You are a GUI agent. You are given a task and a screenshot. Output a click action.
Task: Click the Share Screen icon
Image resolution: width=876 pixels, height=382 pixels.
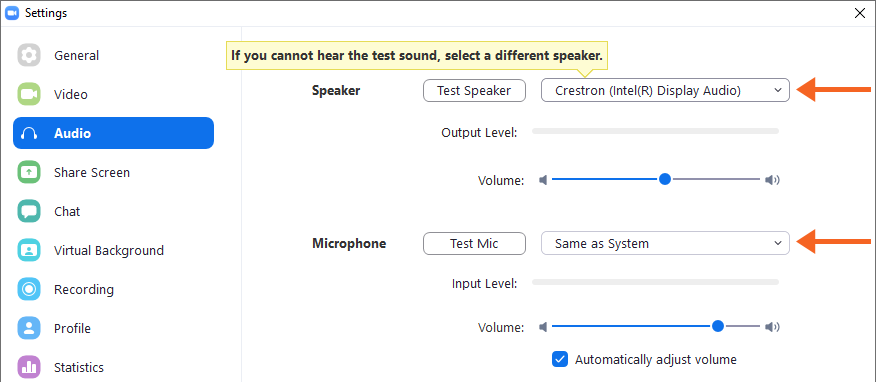(29, 172)
